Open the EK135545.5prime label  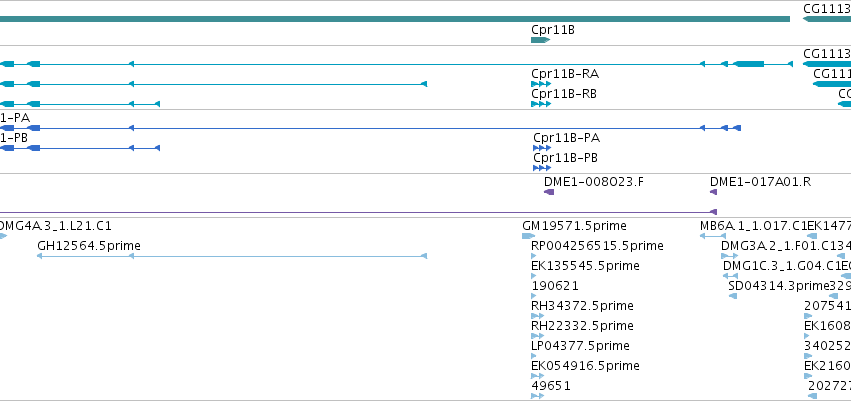[x=586, y=265]
